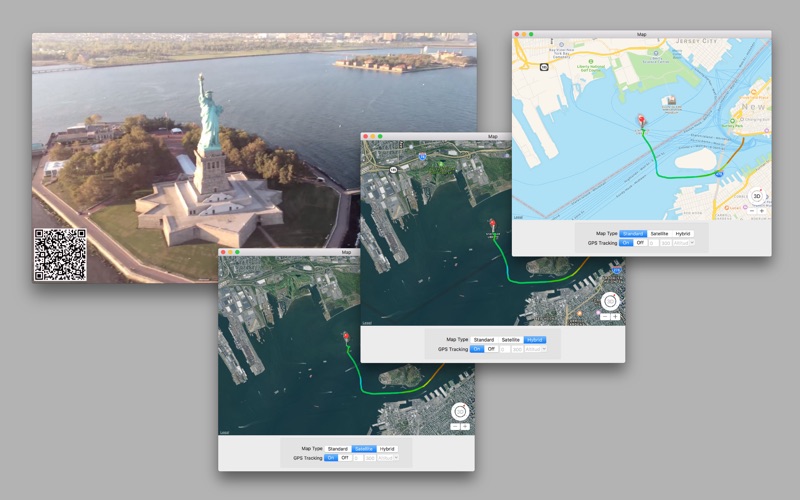Click the QR code on the video frame
Image resolution: width=800 pixels, height=500 pixels.
point(60,255)
